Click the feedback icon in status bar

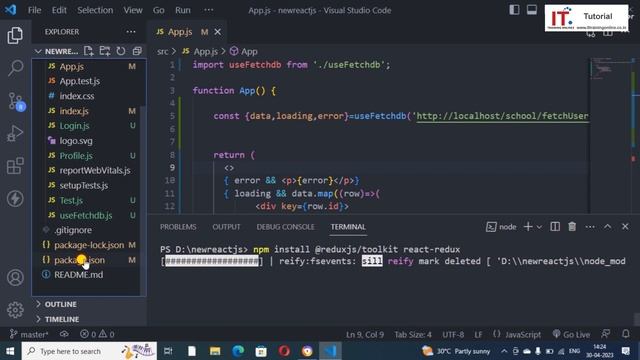pos(606,334)
